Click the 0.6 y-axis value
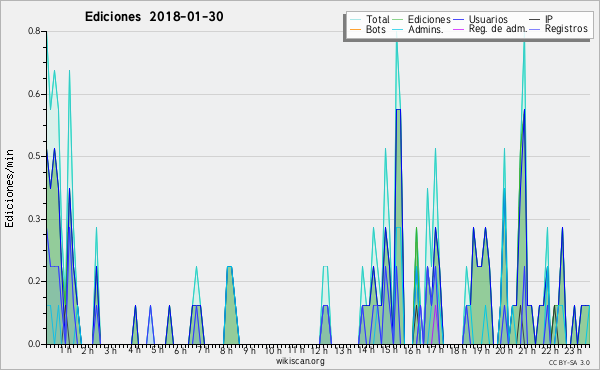The image size is (600, 370). [x=34, y=94]
